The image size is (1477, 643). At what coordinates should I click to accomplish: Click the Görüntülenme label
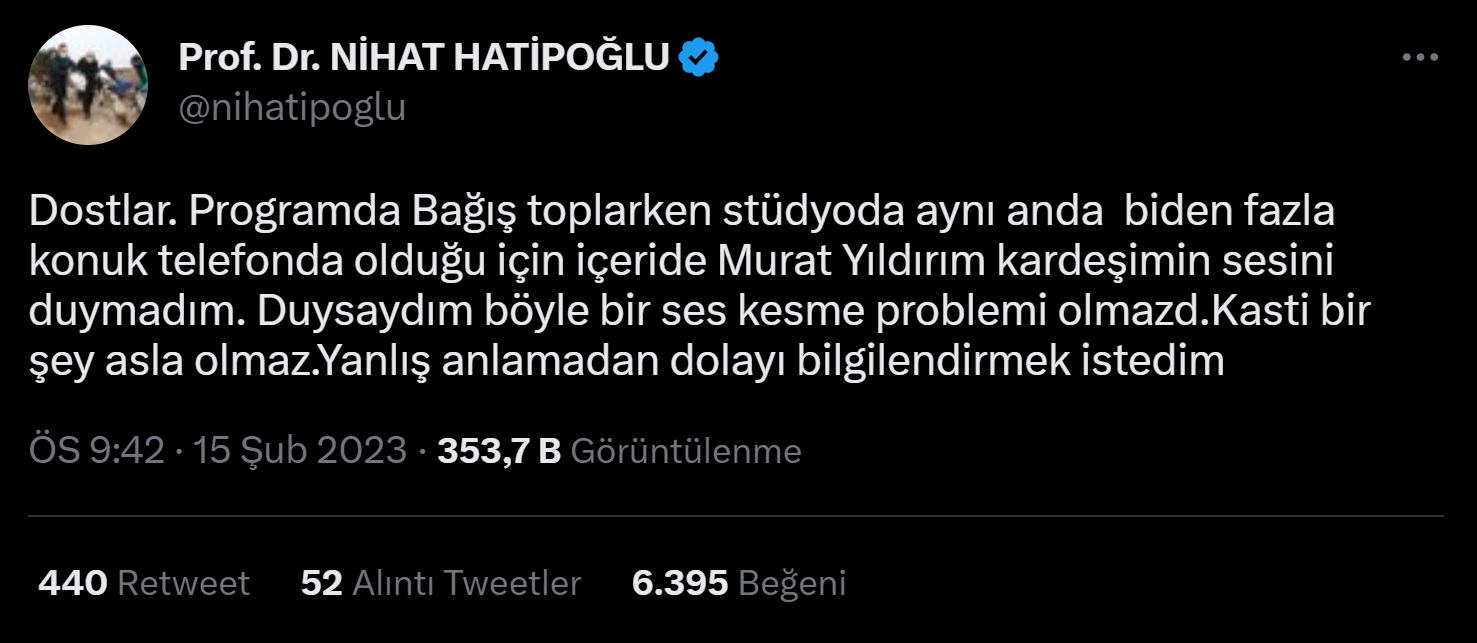[686, 451]
